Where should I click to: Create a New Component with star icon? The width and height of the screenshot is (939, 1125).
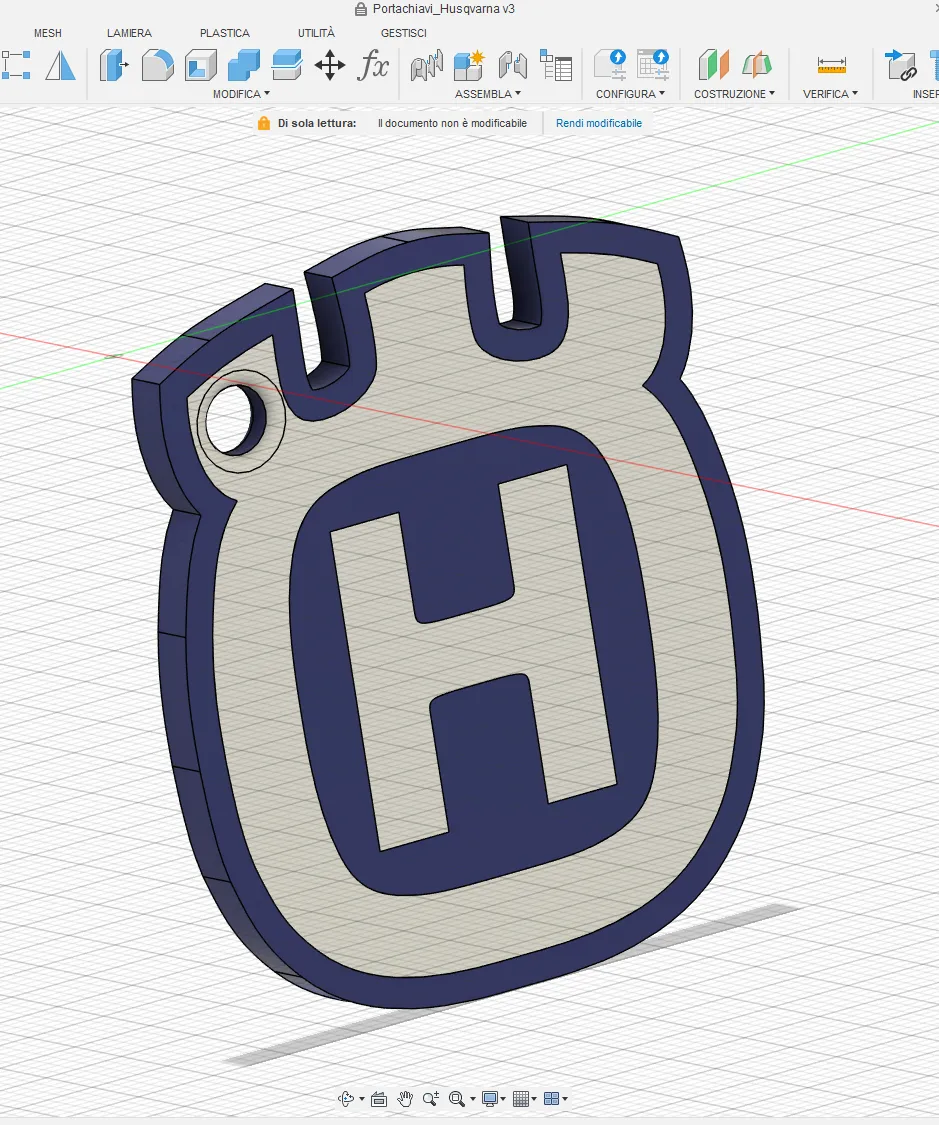tap(470, 66)
